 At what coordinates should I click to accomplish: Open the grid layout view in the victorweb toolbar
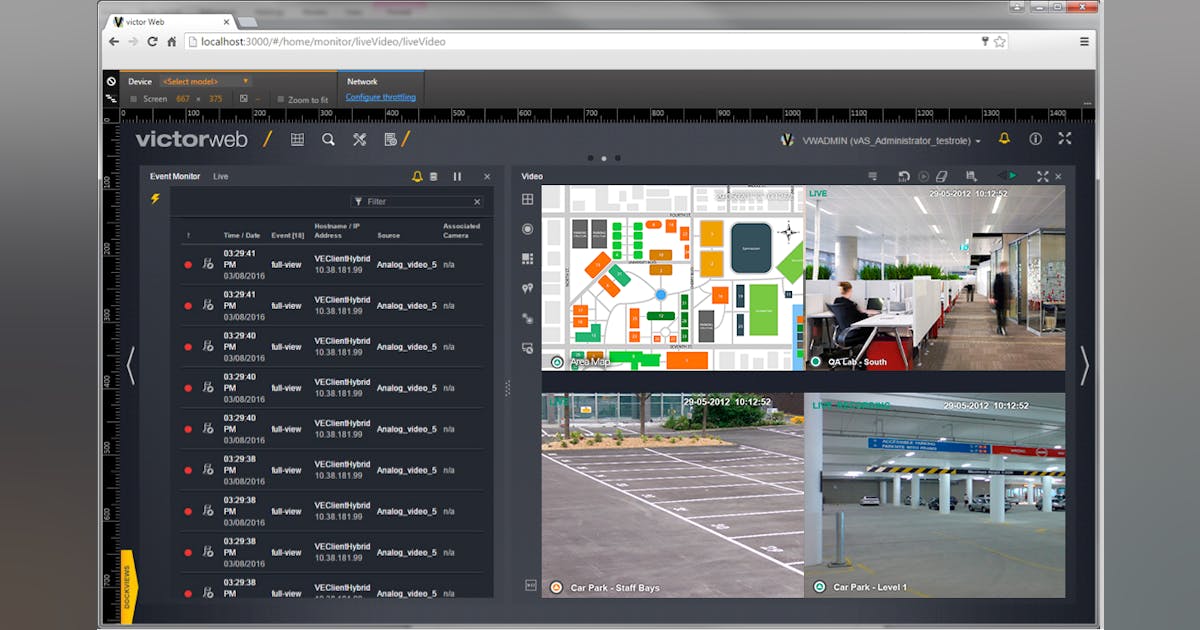coord(297,139)
